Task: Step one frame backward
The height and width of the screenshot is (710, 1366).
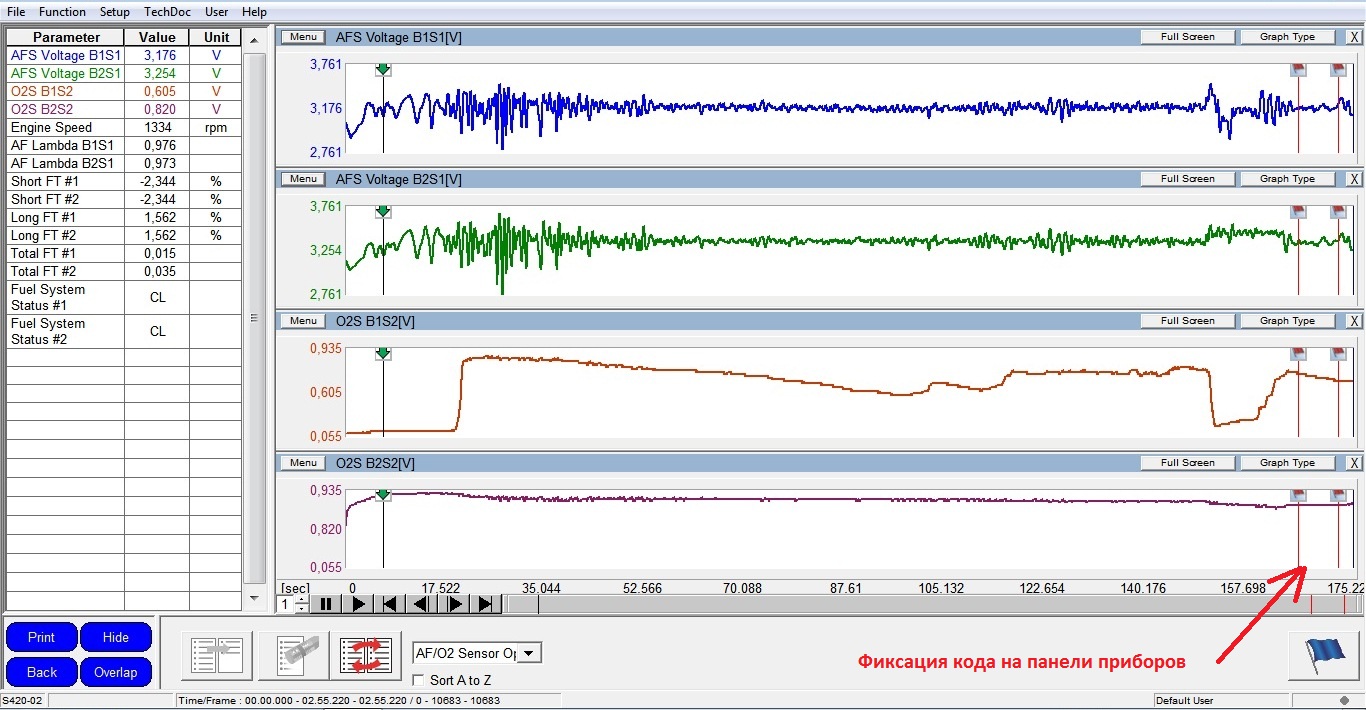Action: tap(421, 604)
